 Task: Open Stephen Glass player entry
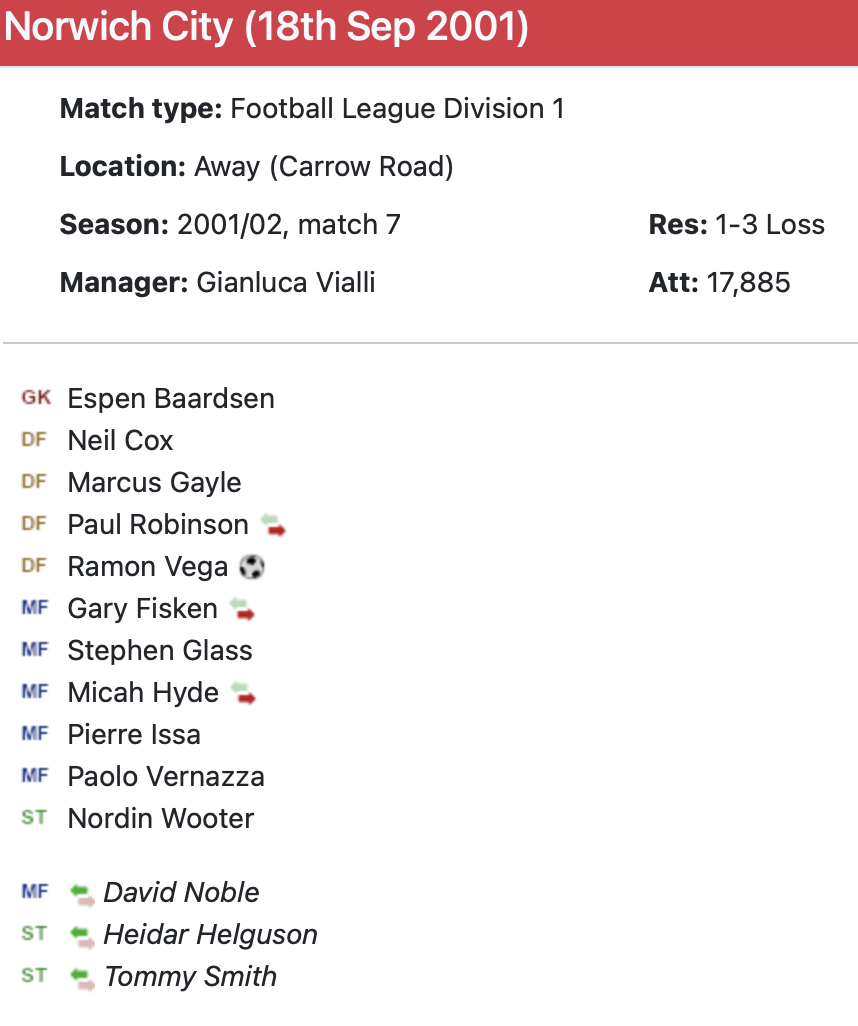tap(160, 651)
